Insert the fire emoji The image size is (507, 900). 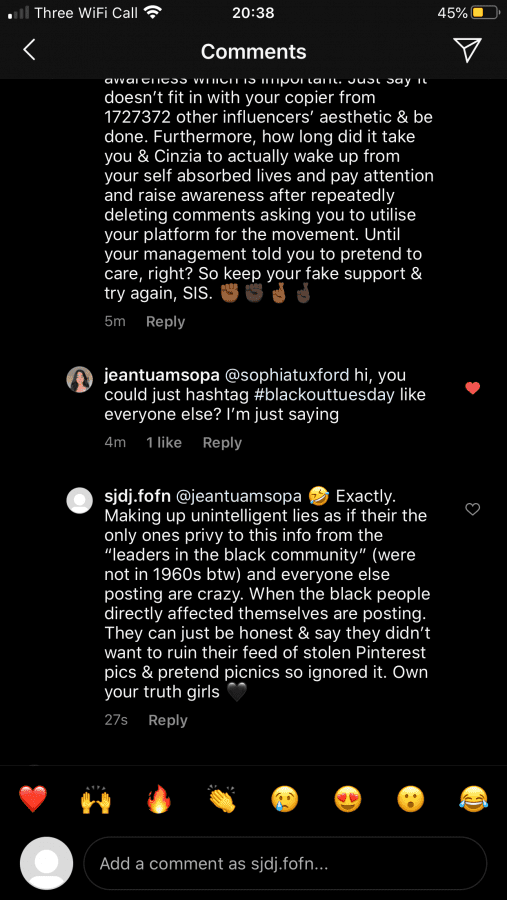[x=159, y=798]
